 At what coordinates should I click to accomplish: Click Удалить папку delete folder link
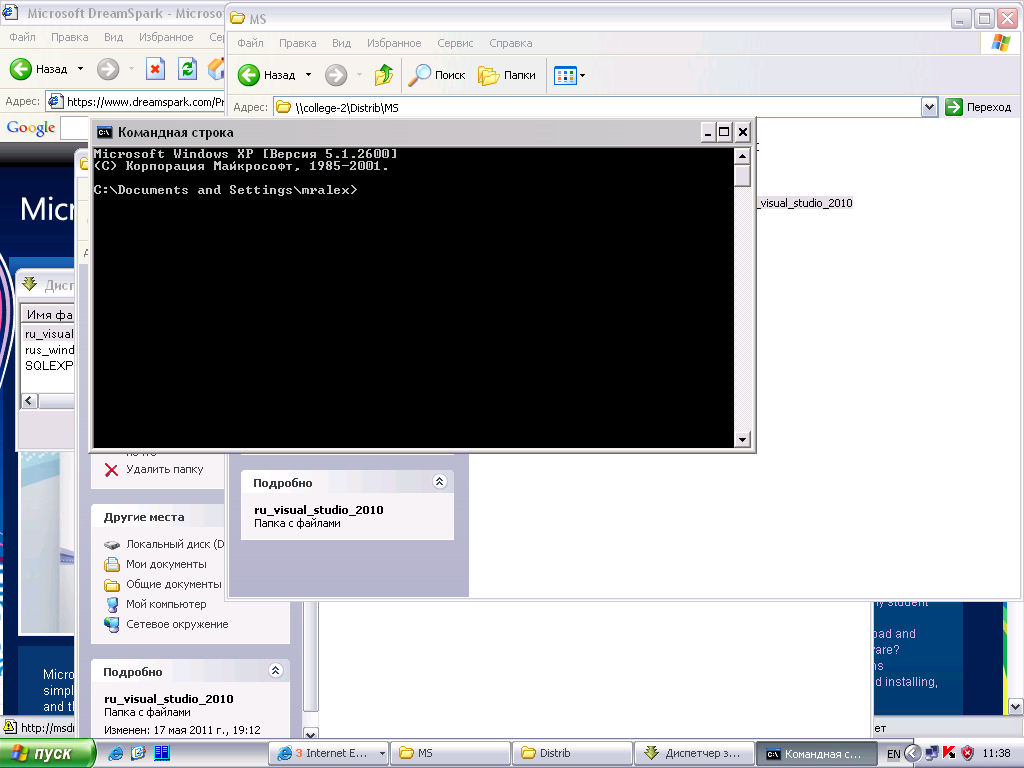[154, 470]
